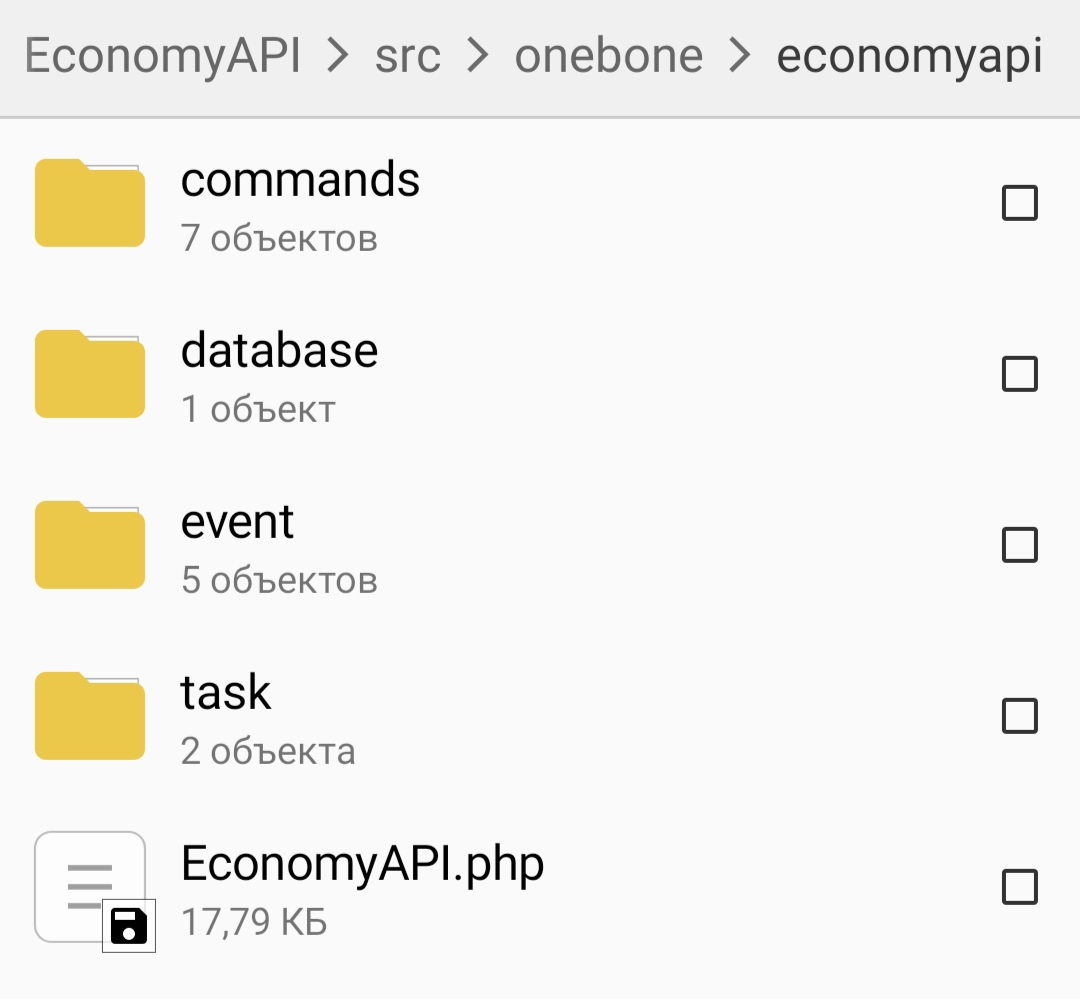Click chevron between src and onebone
The height and width of the screenshot is (999, 1080).
(478, 56)
